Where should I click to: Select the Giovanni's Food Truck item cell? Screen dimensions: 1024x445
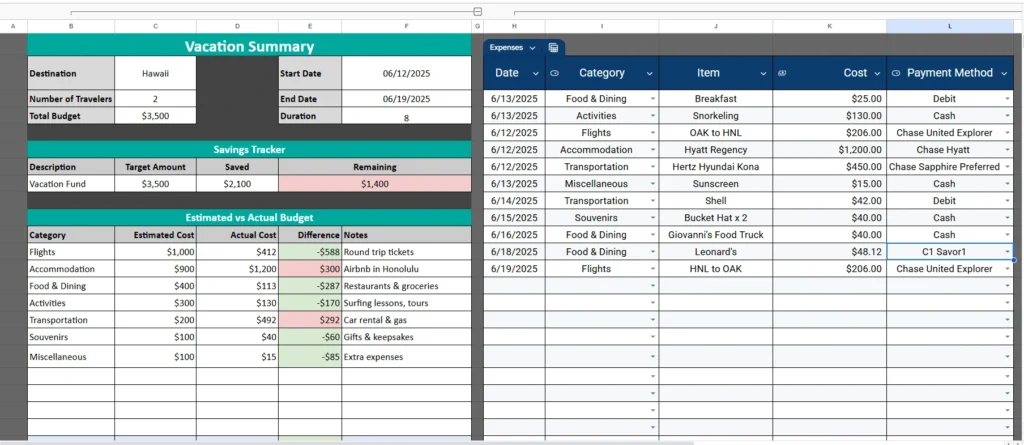point(716,235)
